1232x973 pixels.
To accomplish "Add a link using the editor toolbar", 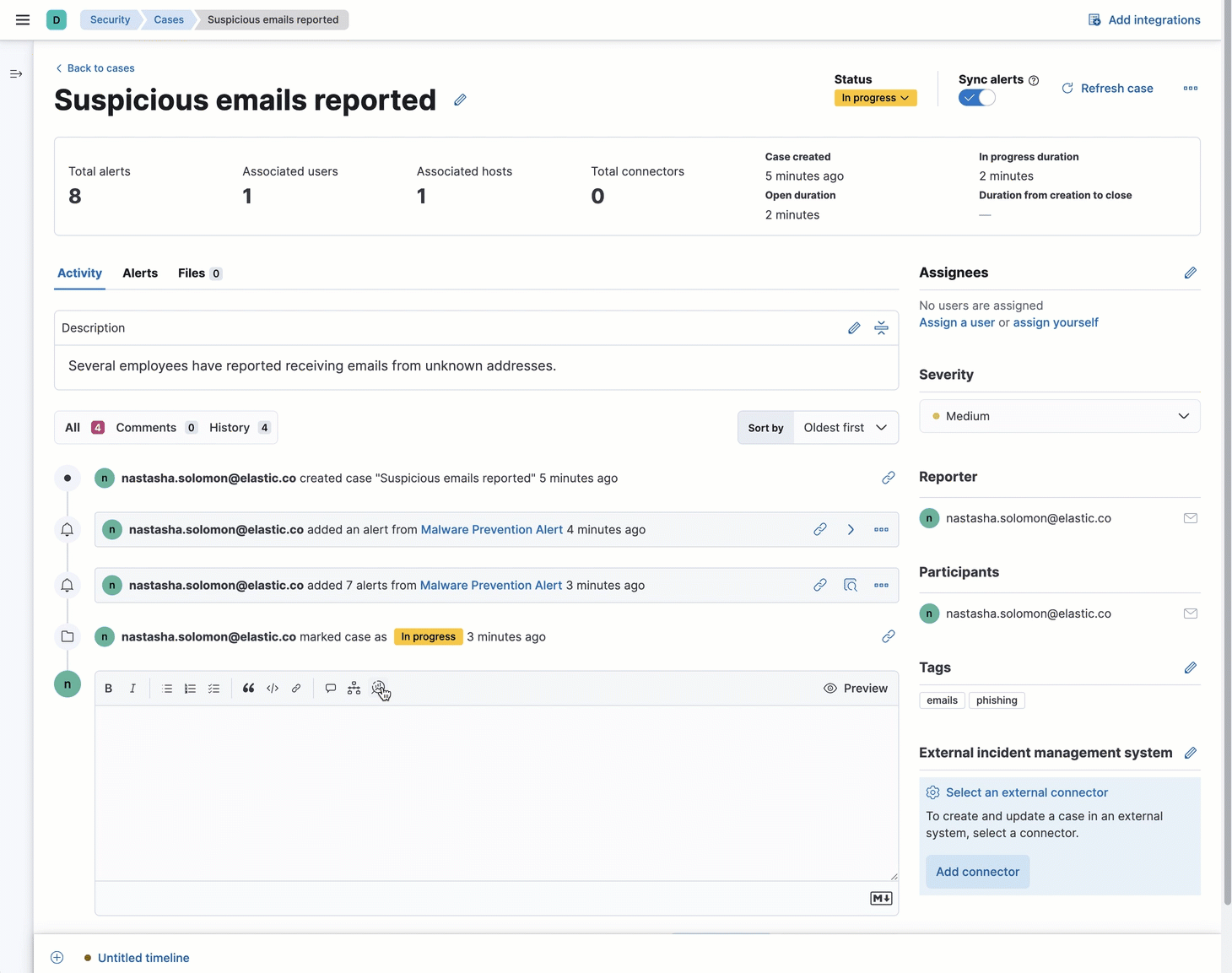I will click(x=295, y=688).
